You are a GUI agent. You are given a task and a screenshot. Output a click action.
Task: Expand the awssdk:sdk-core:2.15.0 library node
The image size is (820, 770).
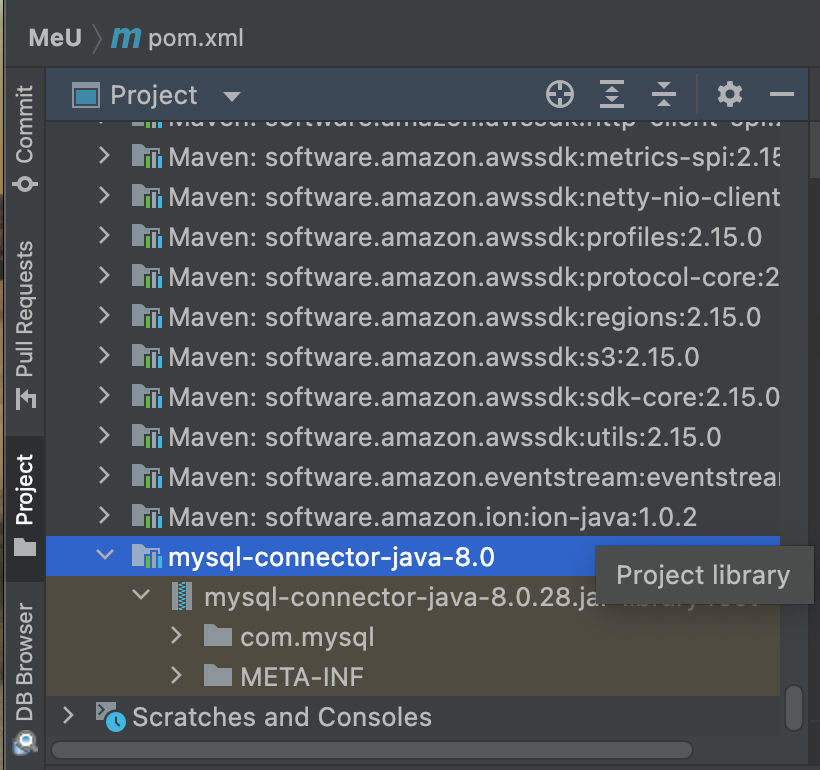point(104,395)
